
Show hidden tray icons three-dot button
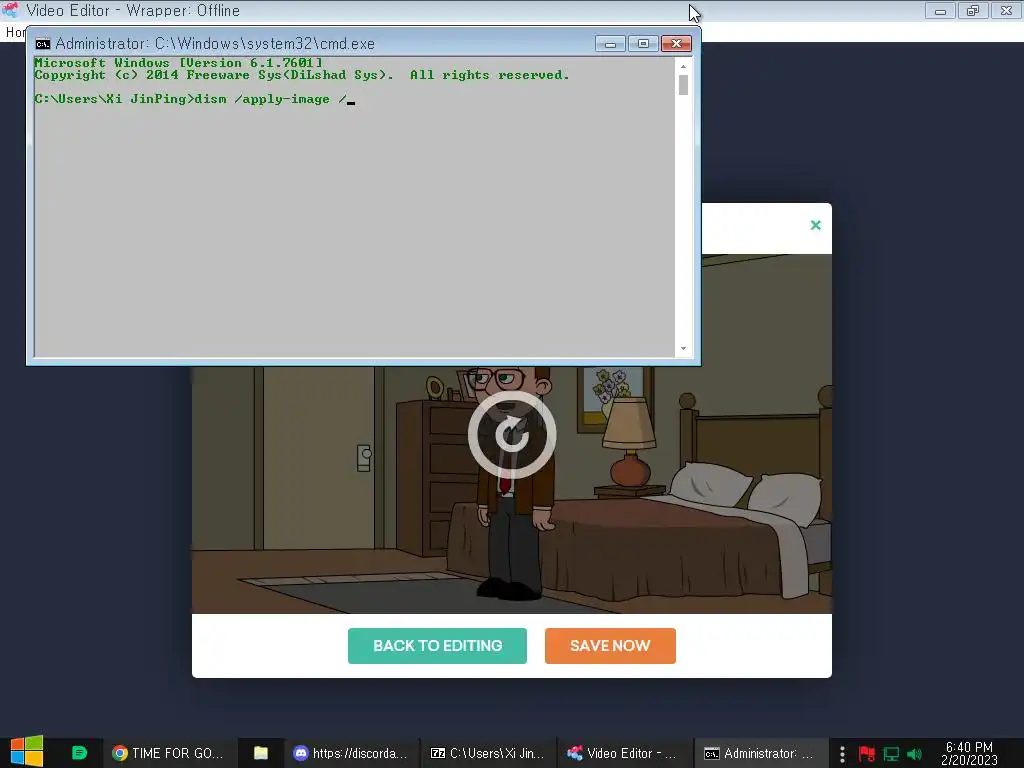pyautogui.click(x=842, y=754)
